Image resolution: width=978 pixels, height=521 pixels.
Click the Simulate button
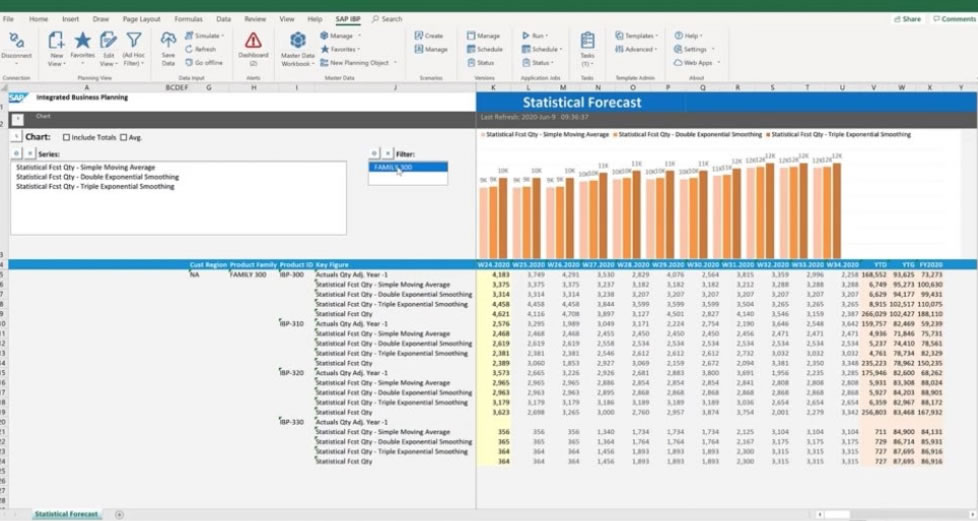(205, 36)
